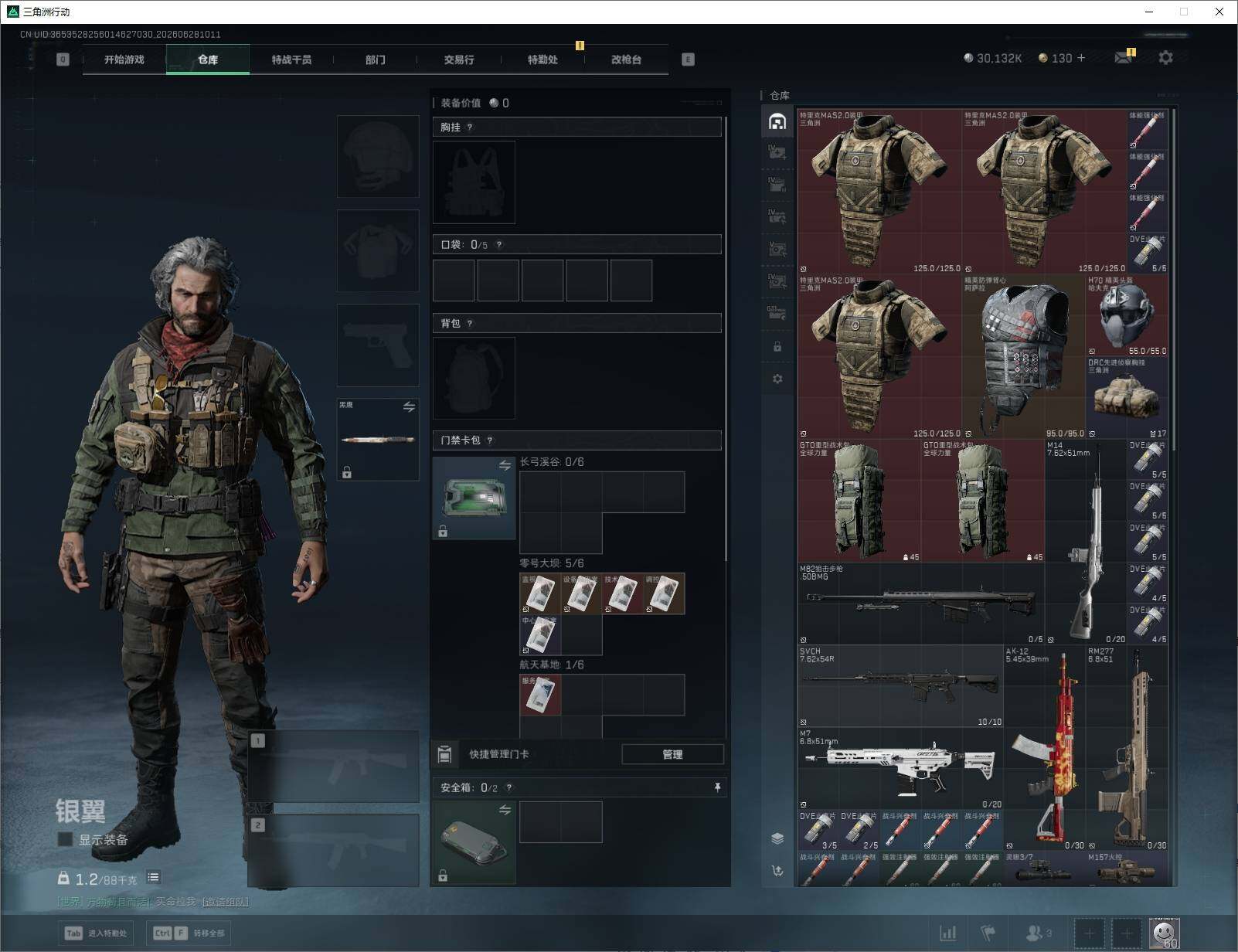Open the flag icon in bottom bar

[988, 933]
